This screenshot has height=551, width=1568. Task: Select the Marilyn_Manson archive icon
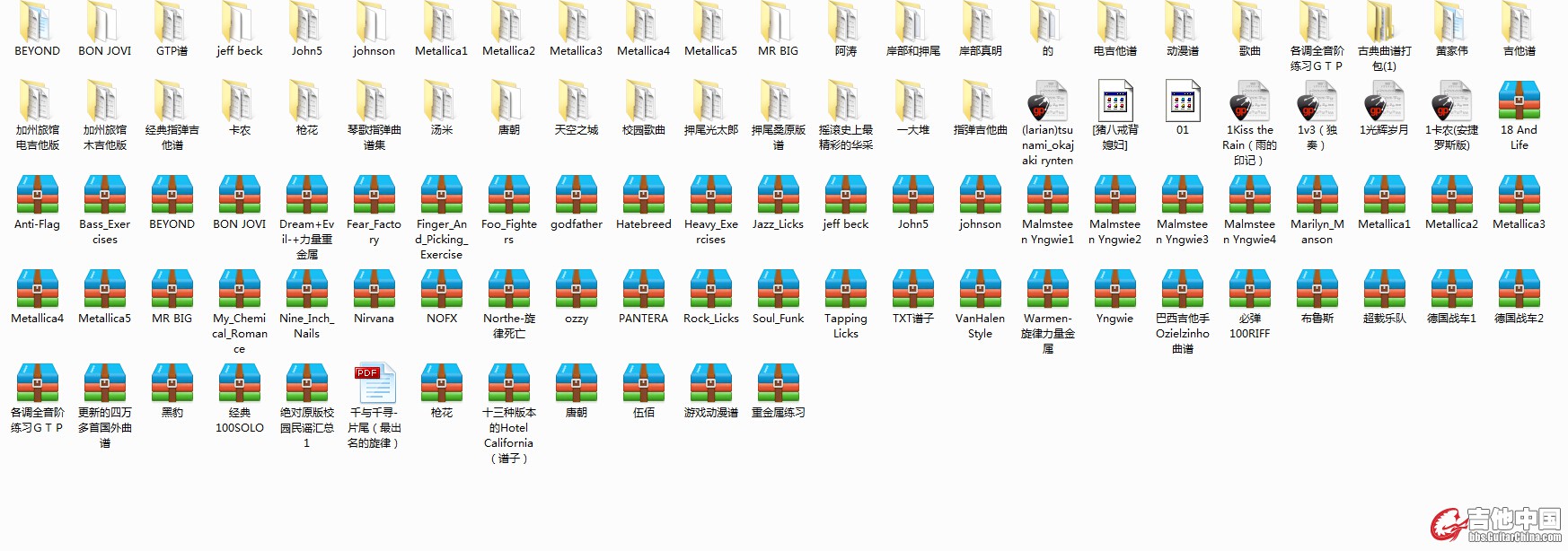[1317, 195]
